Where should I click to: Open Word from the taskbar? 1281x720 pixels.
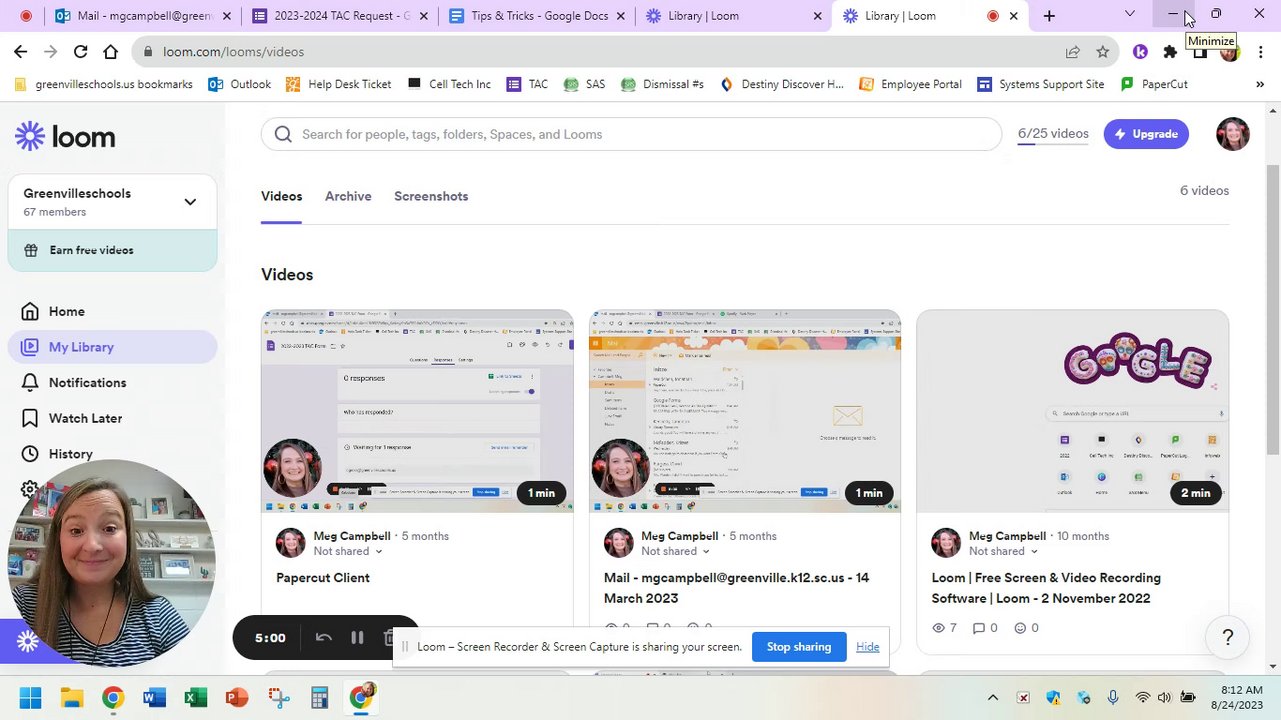click(154, 697)
